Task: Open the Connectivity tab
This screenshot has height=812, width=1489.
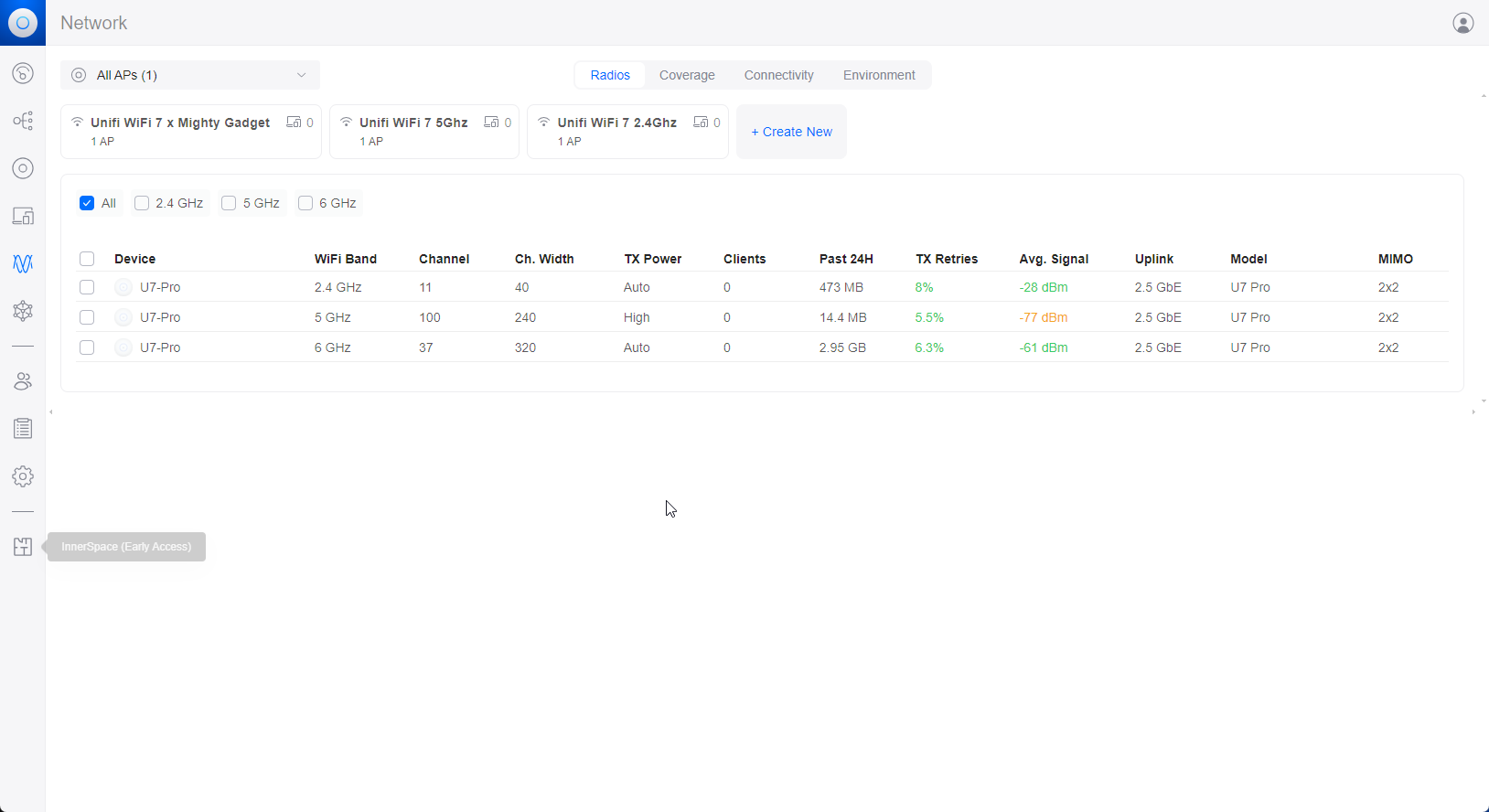Action: [778, 75]
